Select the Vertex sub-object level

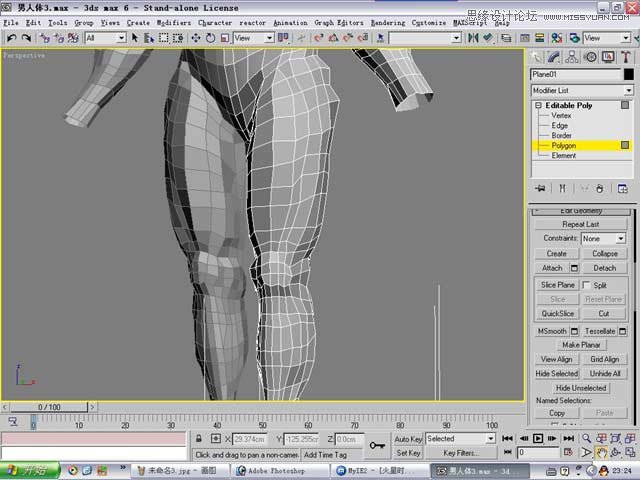click(561, 115)
